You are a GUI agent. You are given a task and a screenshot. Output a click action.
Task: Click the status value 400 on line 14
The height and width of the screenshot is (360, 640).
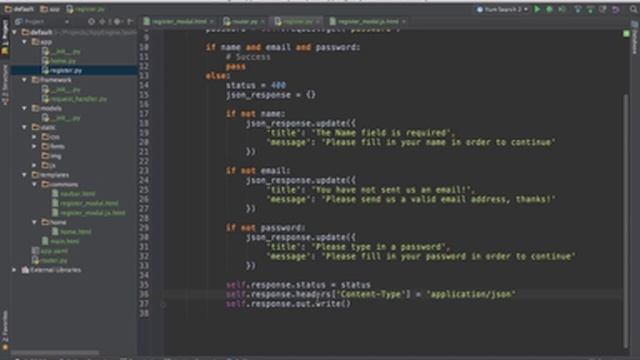[278, 85]
